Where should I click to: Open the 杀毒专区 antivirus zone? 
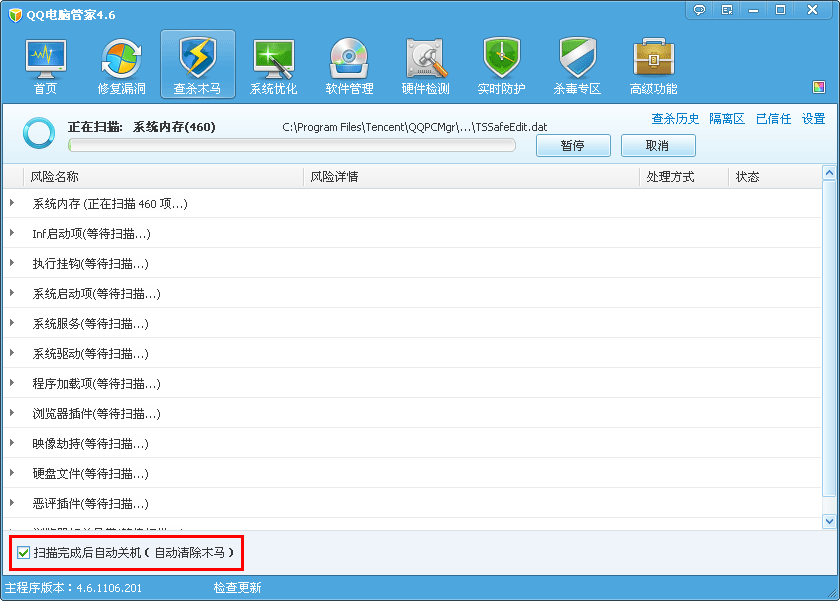(x=578, y=63)
